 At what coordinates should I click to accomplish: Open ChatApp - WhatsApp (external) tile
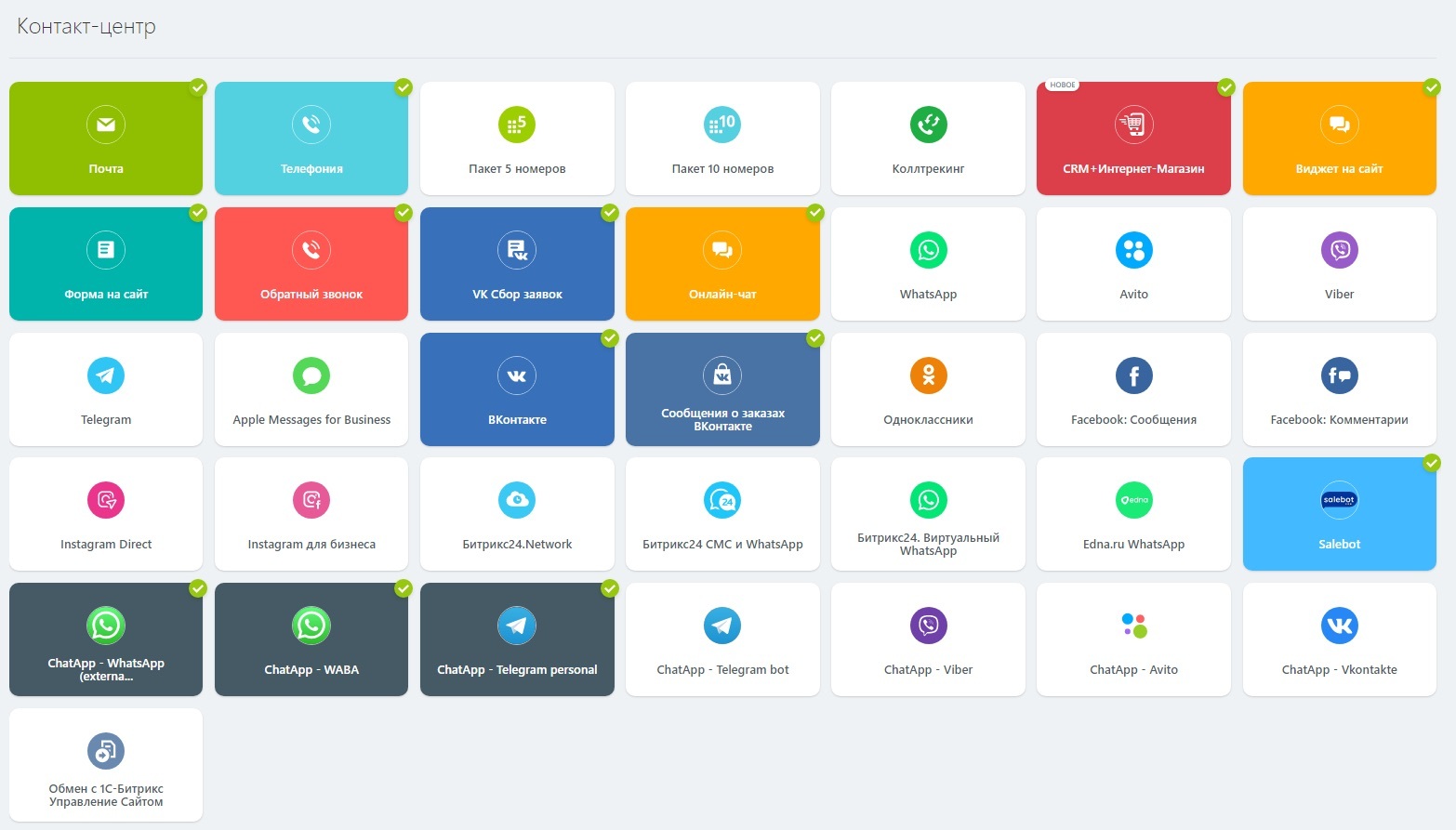106,639
